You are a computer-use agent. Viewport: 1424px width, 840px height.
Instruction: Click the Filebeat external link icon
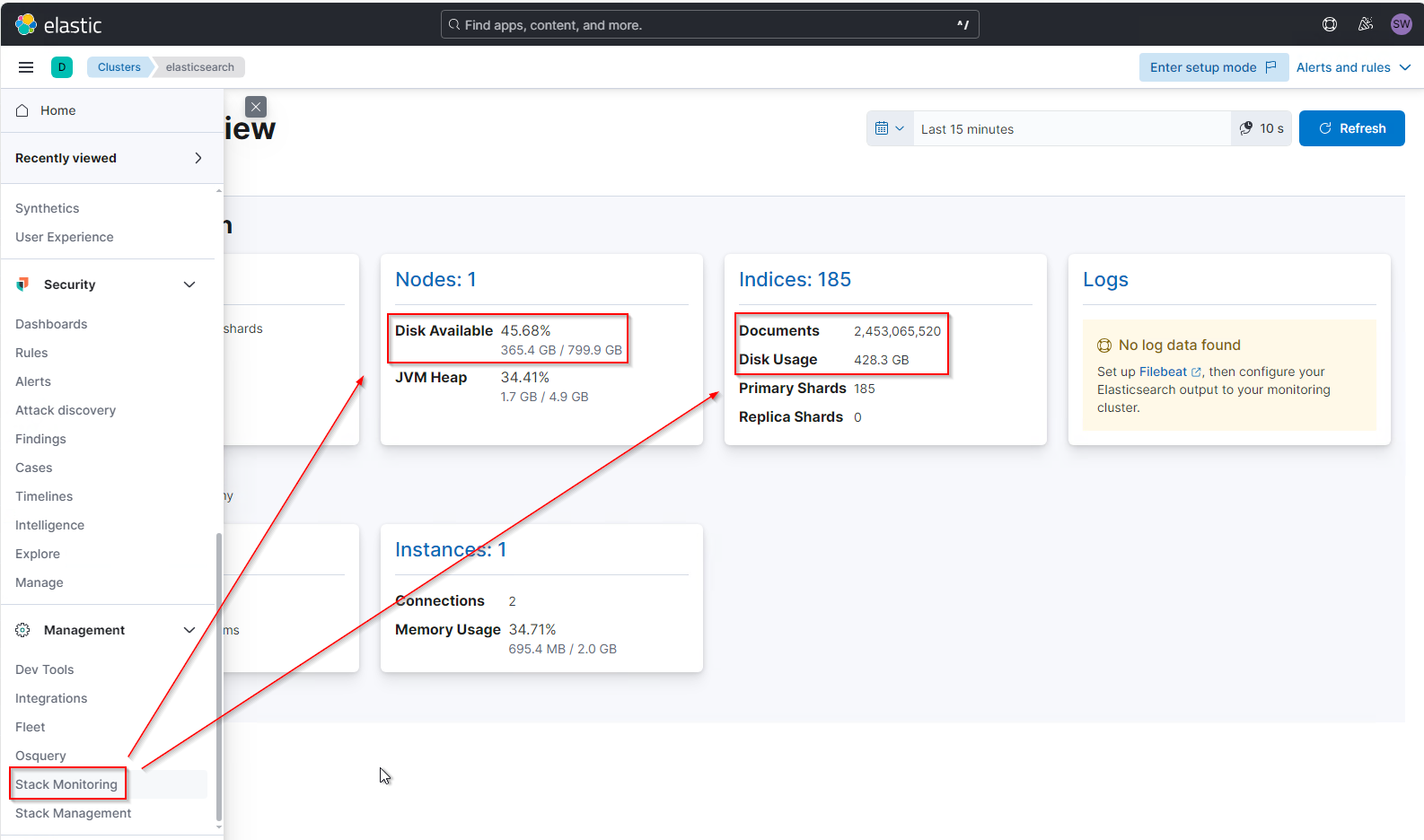point(1196,372)
